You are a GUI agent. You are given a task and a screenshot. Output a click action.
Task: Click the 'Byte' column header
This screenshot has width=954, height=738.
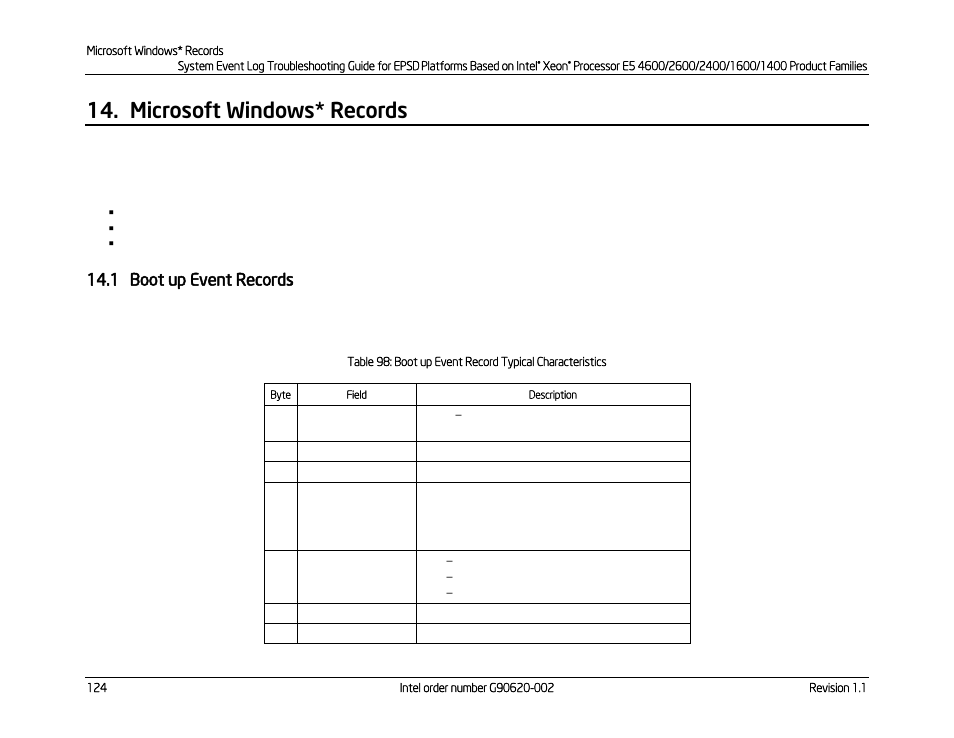click(280, 395)
